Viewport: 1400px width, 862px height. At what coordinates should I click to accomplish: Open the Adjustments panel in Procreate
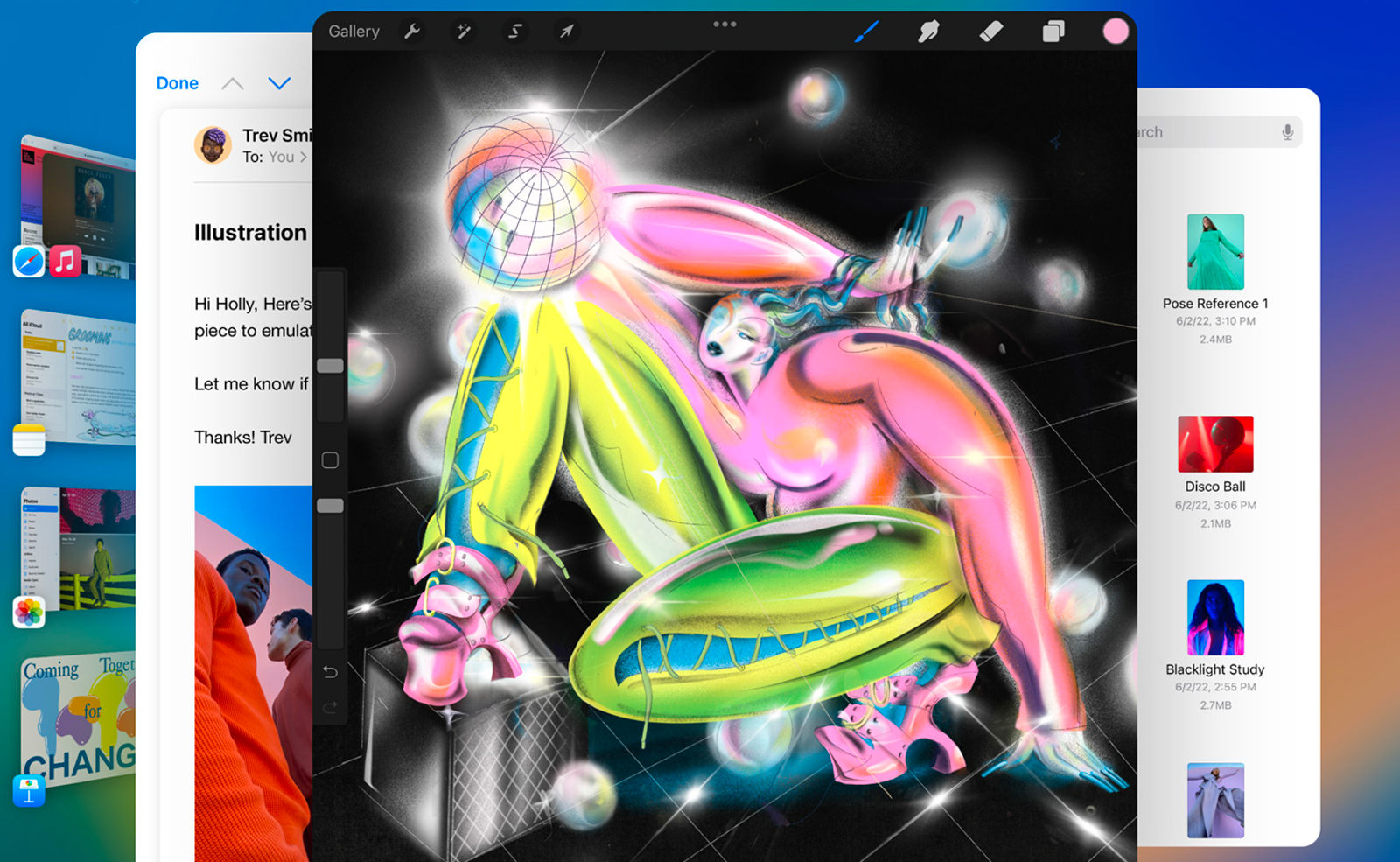(463, 31)
